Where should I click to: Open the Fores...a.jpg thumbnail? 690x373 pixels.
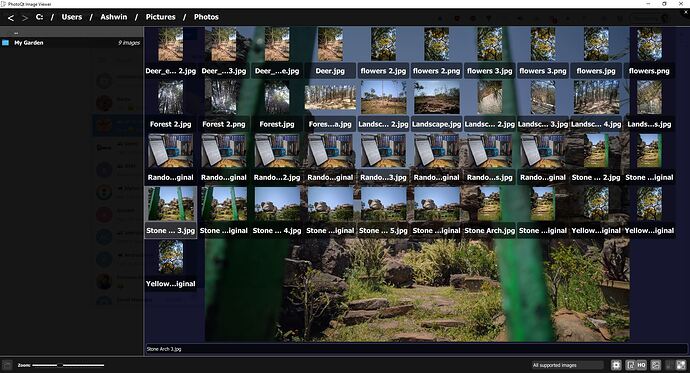pos(330,105)
